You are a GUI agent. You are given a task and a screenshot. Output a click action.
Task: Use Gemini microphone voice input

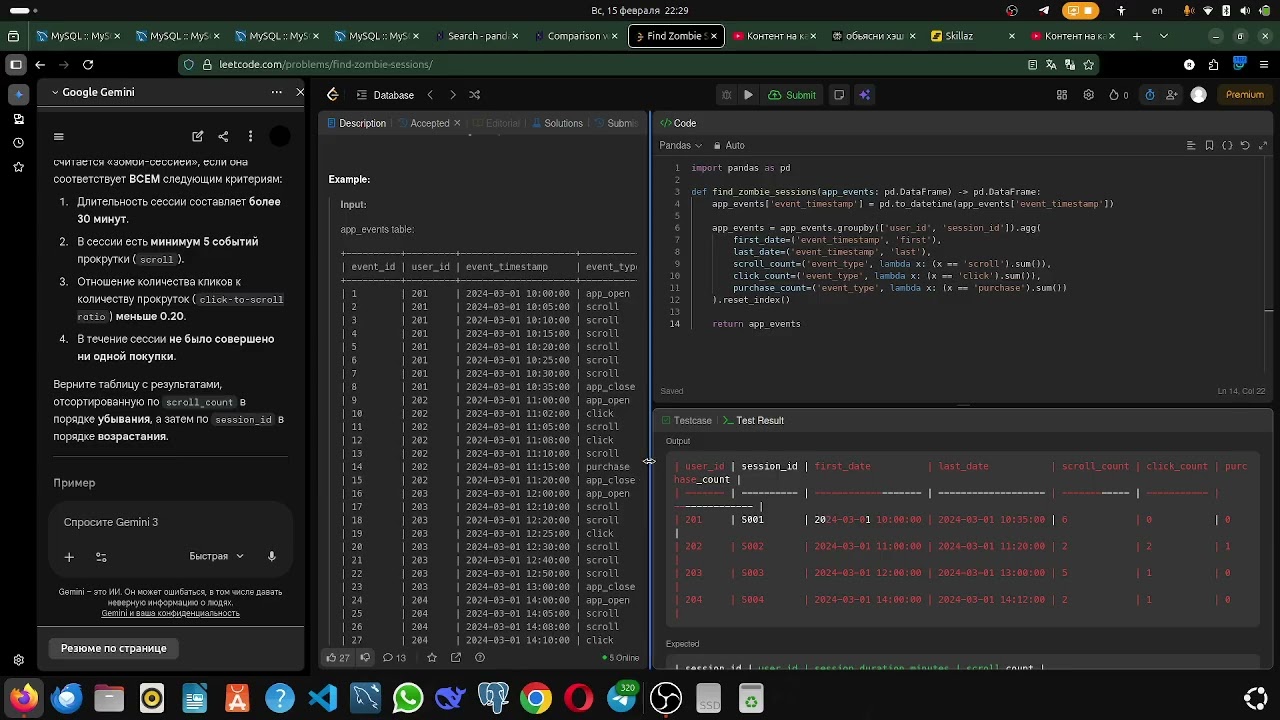click(x=271, y=556)
